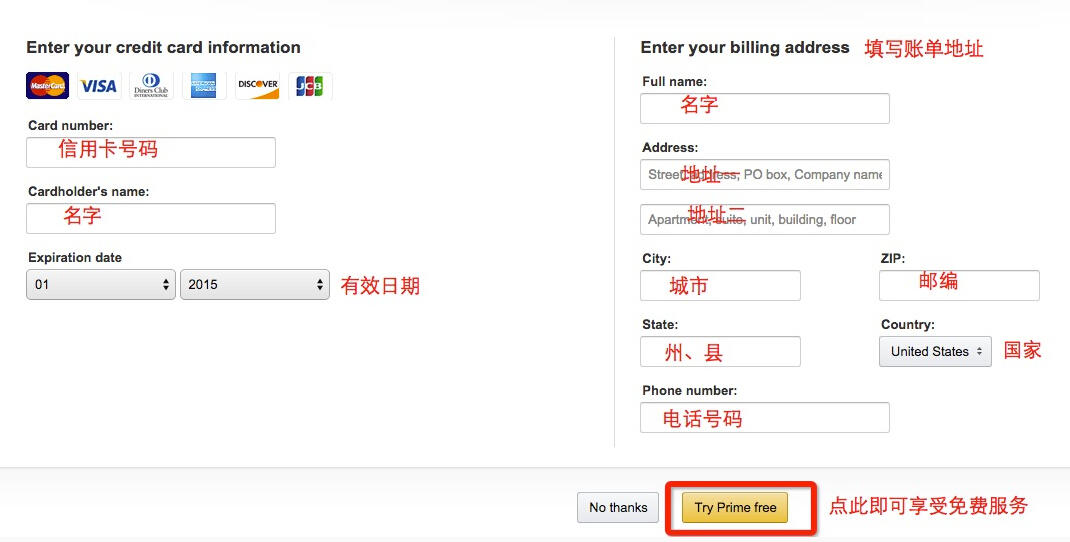Focus the ZIP code field
1070x542 pixels.
(959, 285)
